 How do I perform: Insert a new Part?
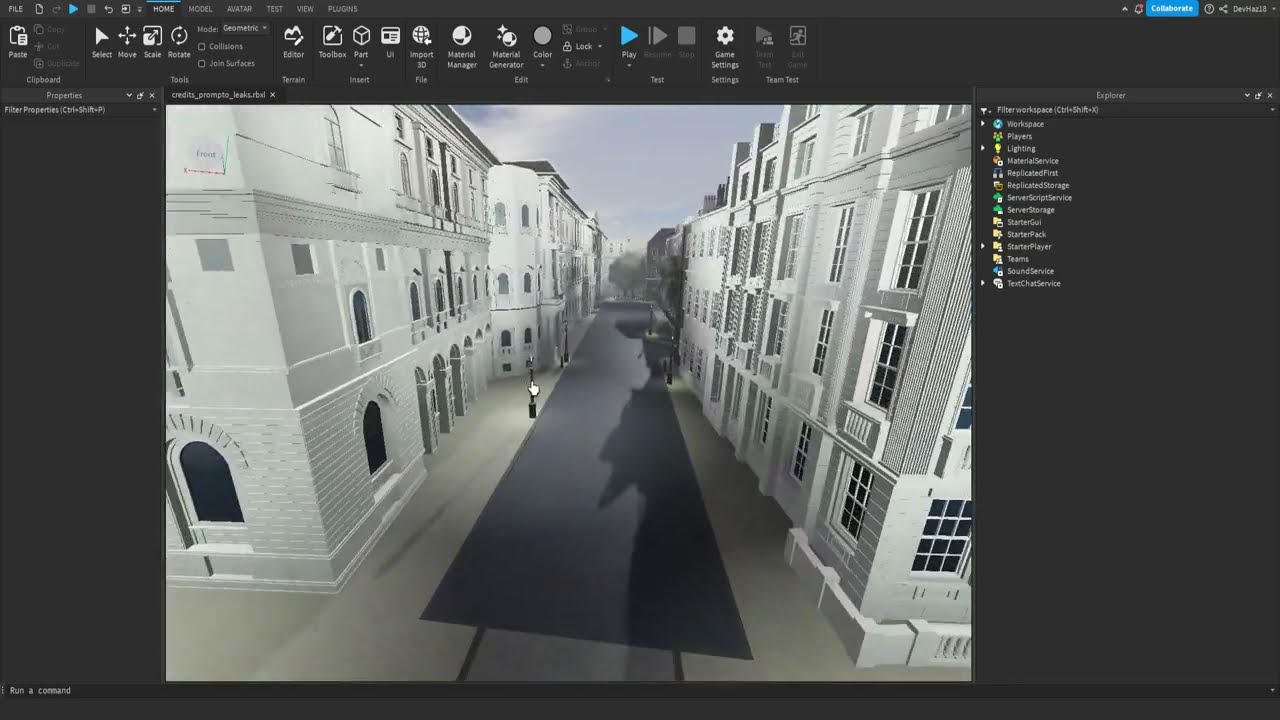pos(361,36)
